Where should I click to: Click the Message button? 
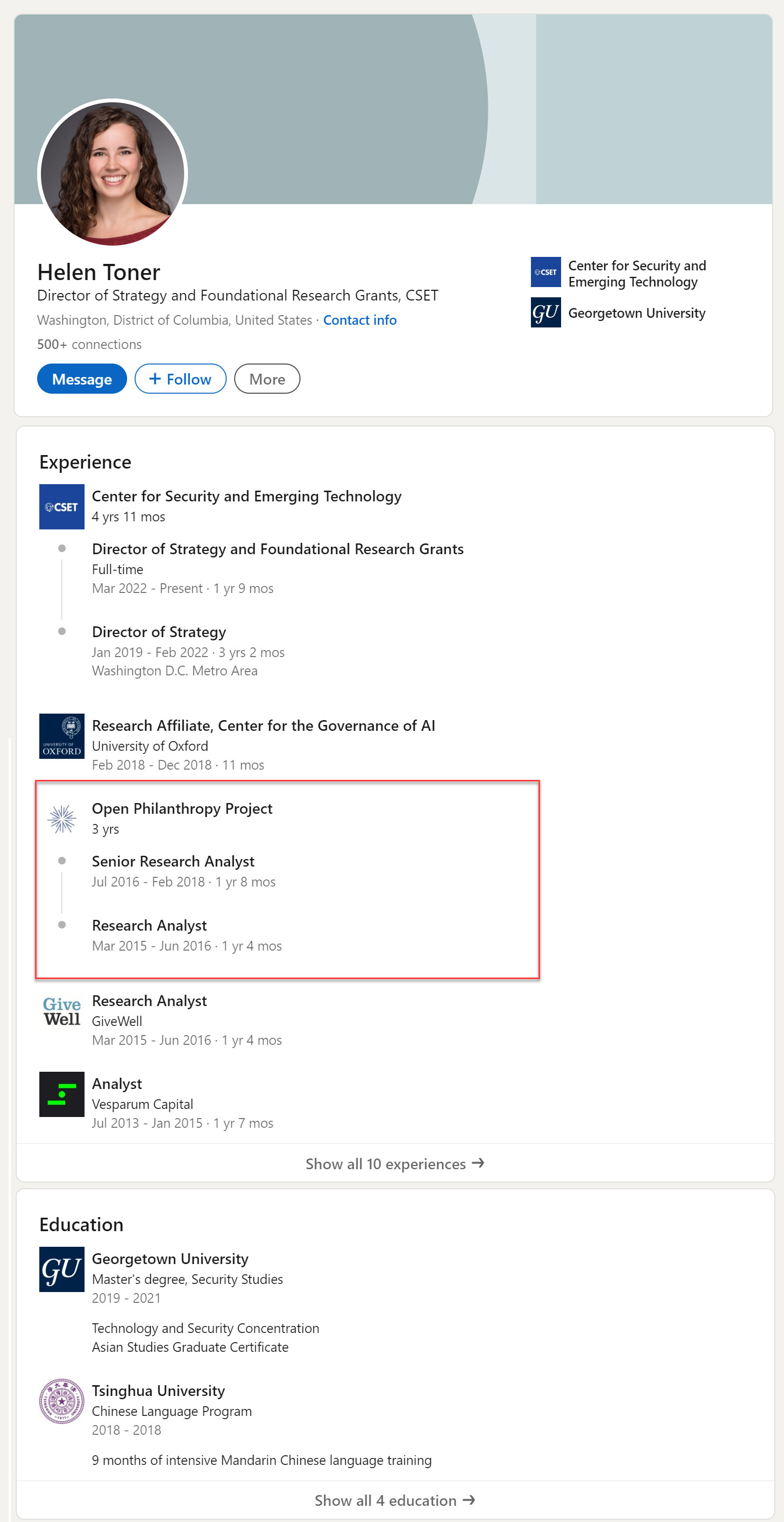coord(82,379)
